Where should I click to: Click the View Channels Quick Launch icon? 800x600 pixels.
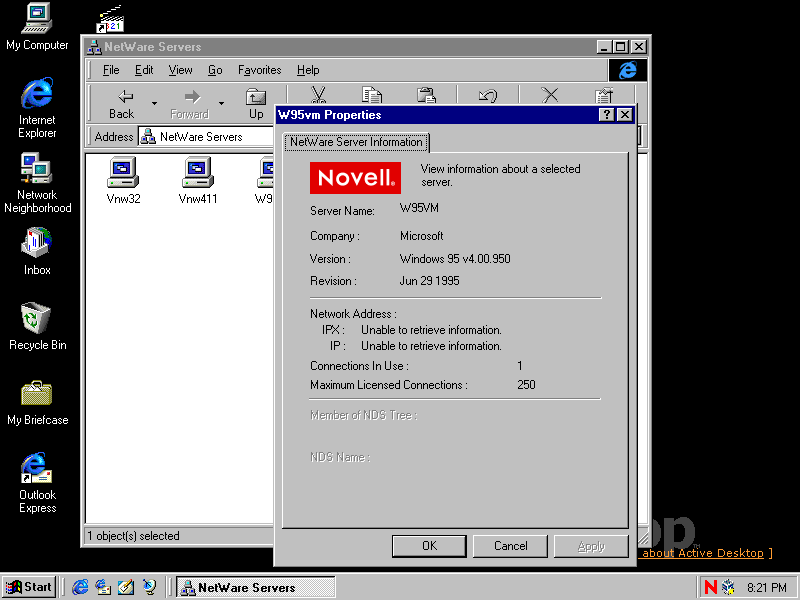click(149, 587)
